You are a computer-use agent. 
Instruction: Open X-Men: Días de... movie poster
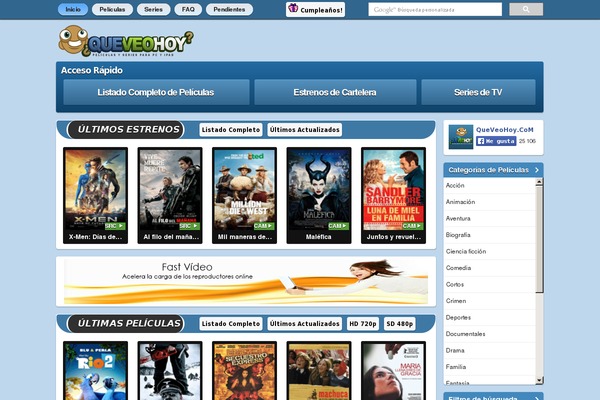(x=95, y=195)
